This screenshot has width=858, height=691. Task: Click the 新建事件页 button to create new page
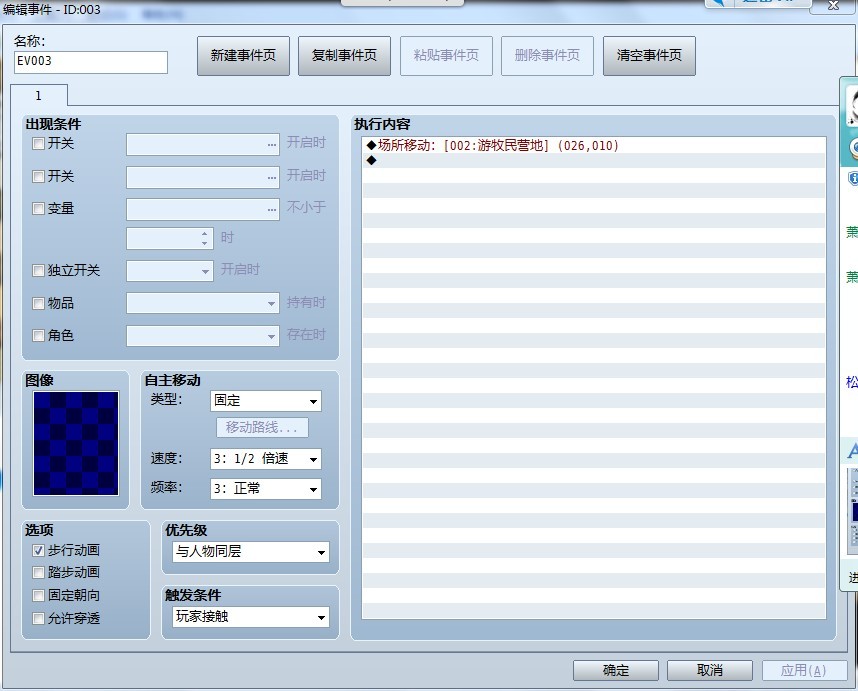click(x=241, y=55)
